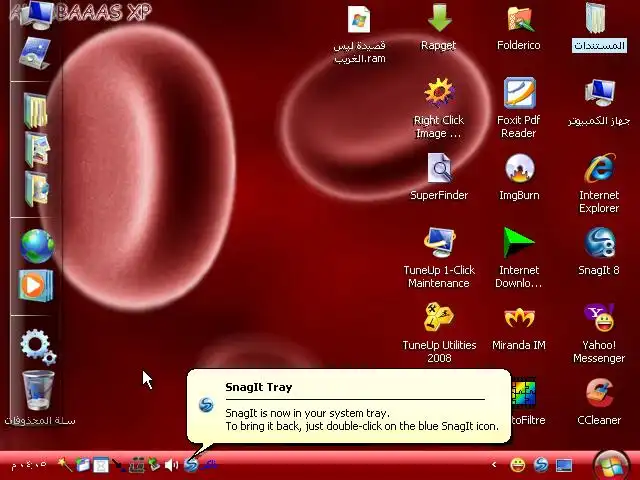Click the network arrow tray icon

[x=118, y=465]
